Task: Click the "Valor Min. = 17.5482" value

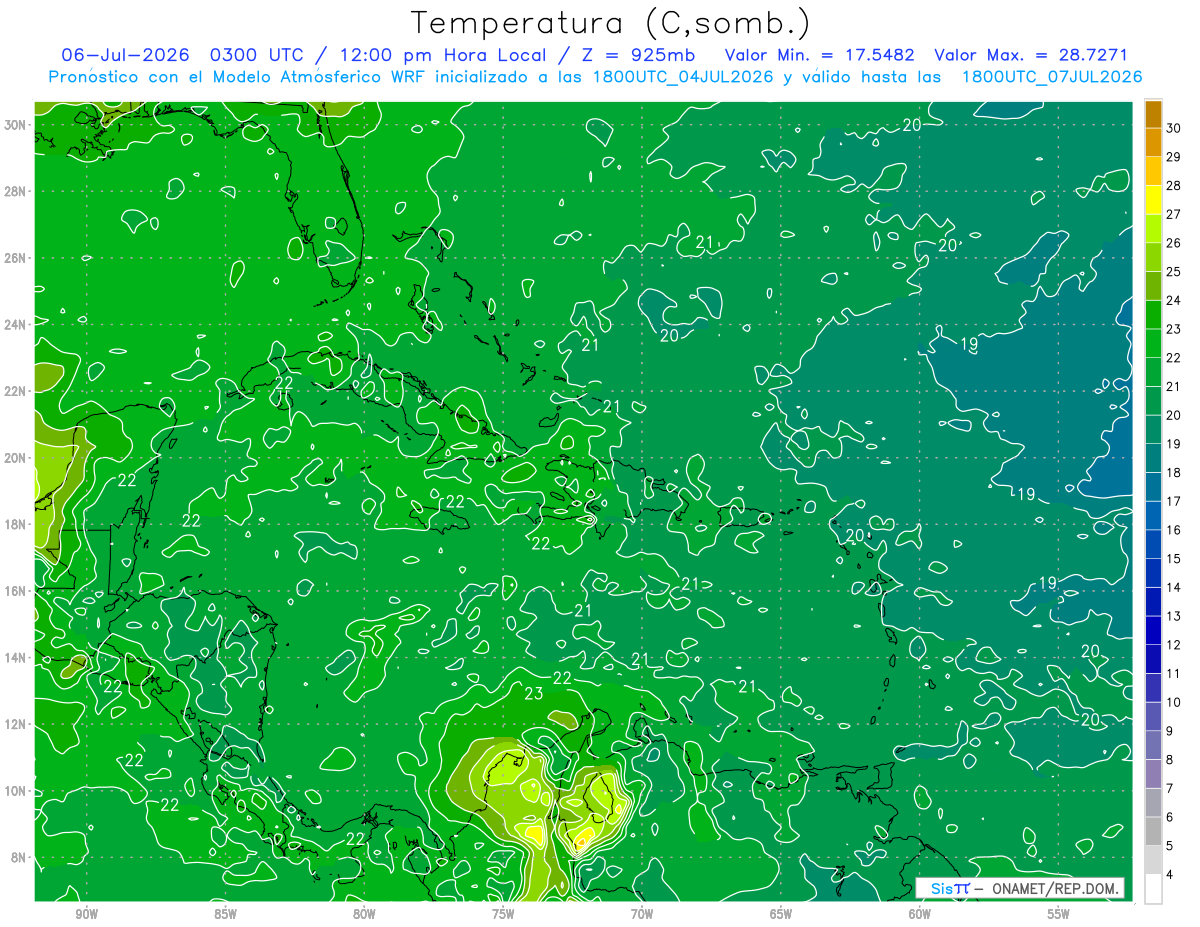Action: coord(821,54)
